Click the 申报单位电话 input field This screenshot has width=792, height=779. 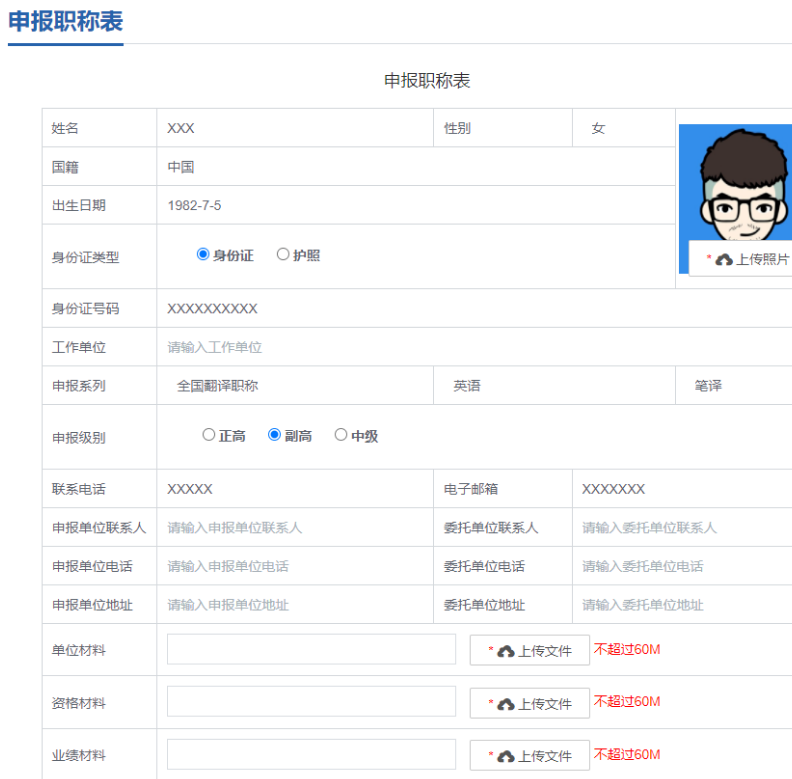coord(295,566)
